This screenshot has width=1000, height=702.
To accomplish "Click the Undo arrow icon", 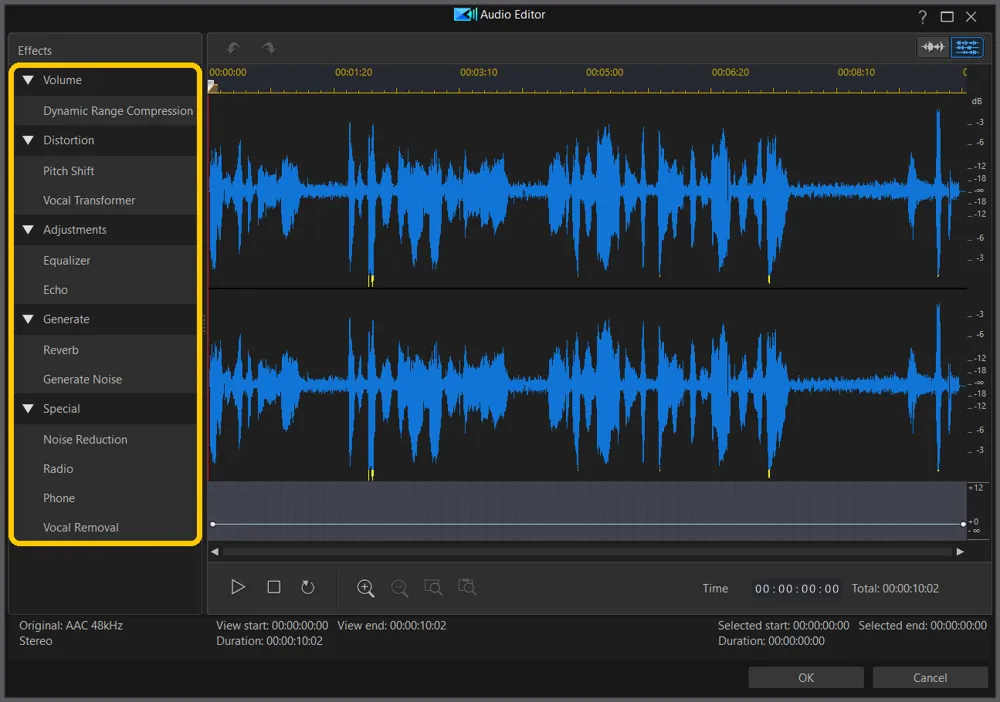I will pos(233,48).
